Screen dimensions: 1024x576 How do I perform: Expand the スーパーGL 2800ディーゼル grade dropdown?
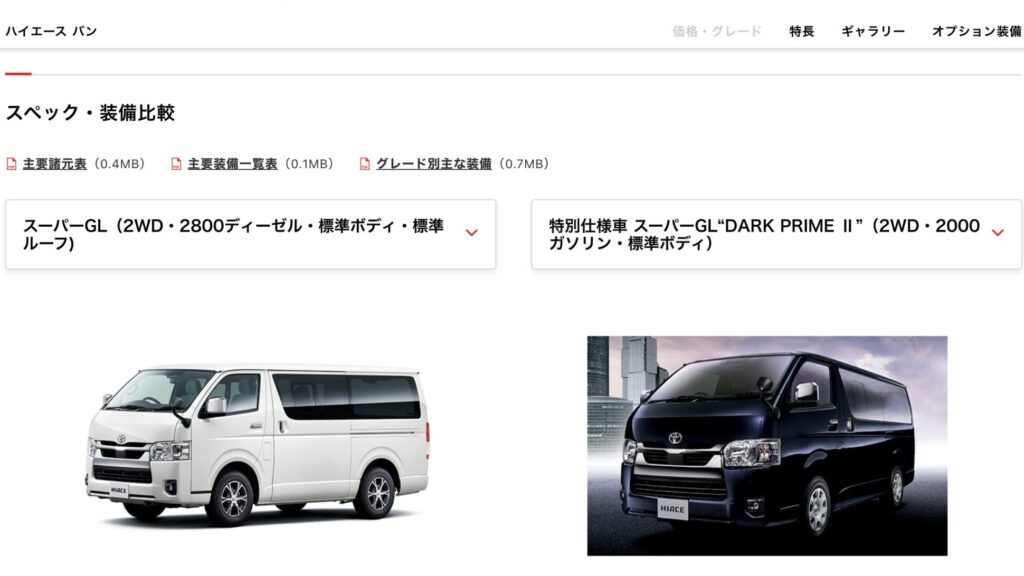pos(251,234)
